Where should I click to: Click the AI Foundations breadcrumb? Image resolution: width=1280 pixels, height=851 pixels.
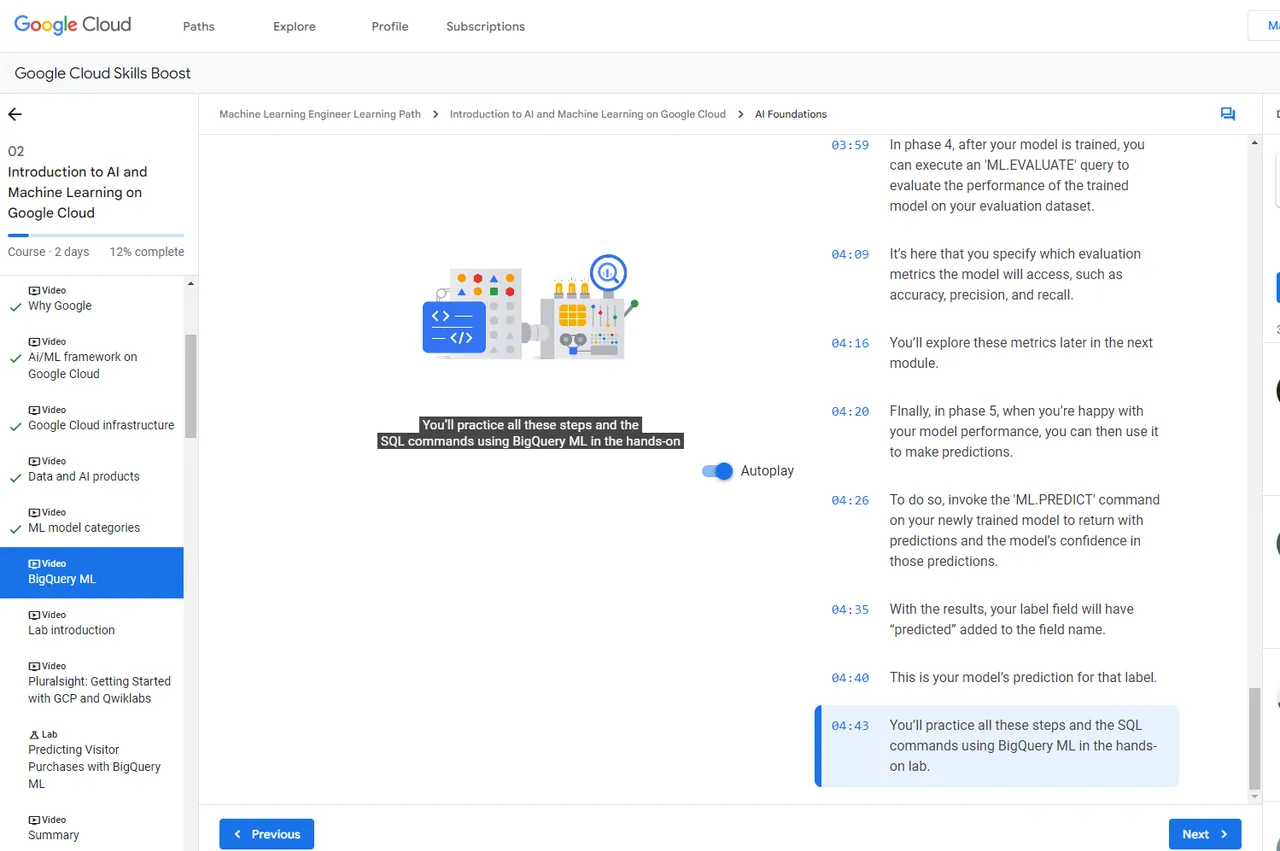point(791,114)
